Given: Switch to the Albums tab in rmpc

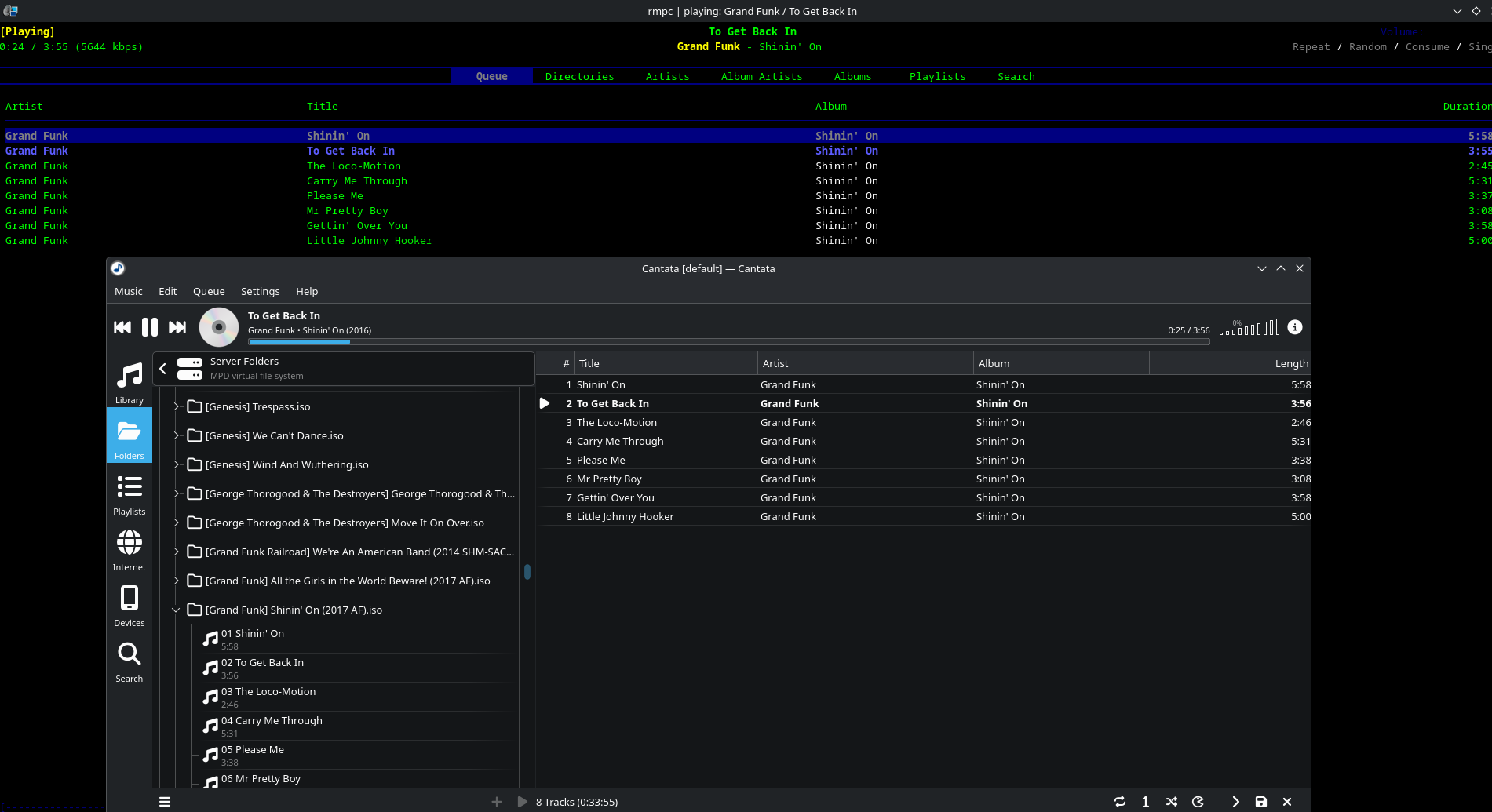Looking at the screenshot, I should [852, 76].
